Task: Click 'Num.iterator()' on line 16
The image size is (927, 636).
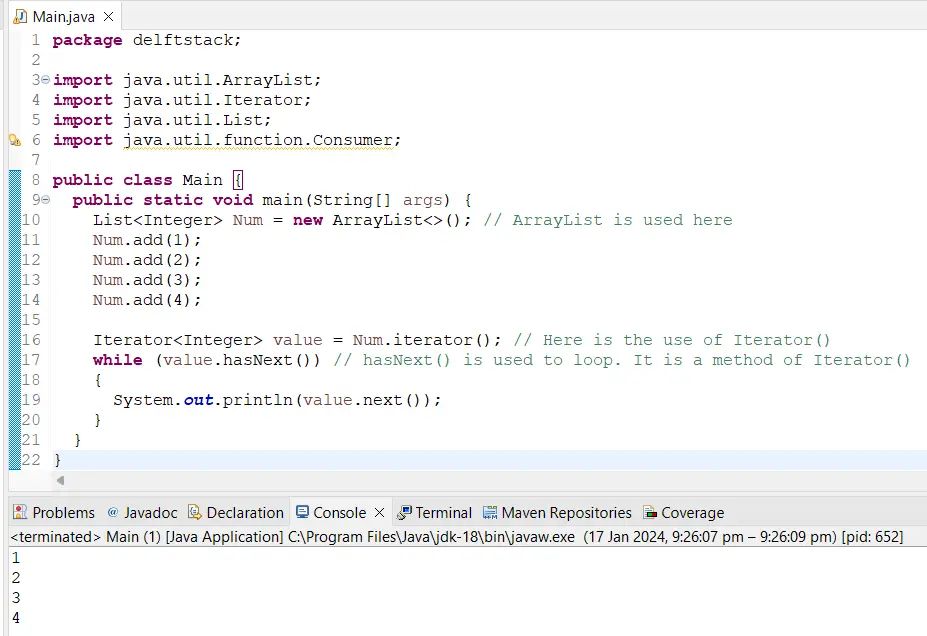Action: (x=422, y=340)
